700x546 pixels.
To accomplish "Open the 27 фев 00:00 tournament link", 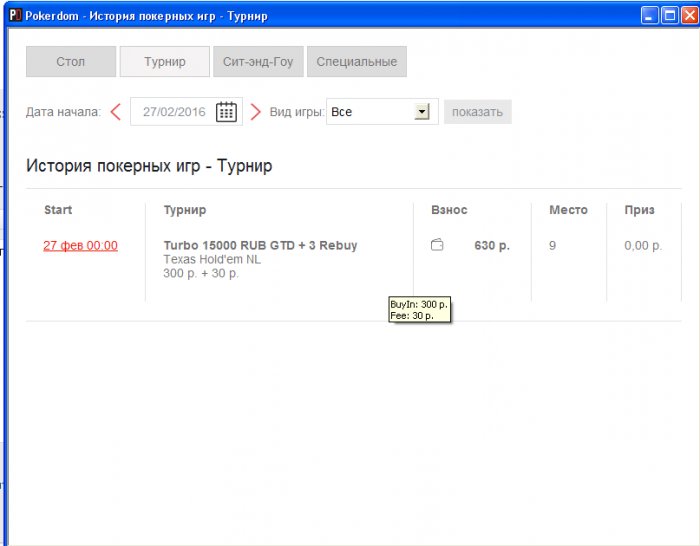I will point(80,246).
